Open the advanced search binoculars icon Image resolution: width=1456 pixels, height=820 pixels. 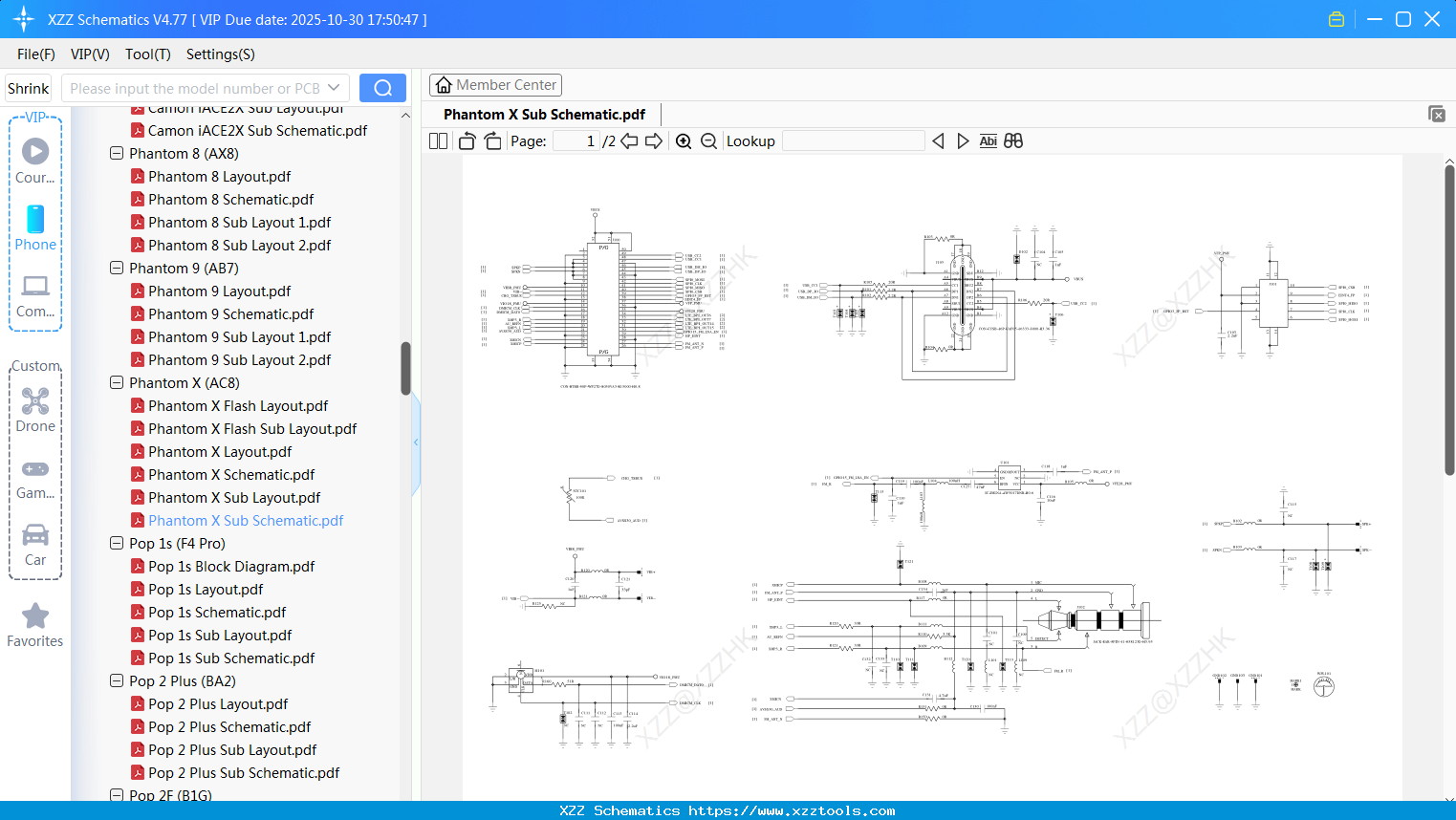[x=1013, y=140]
